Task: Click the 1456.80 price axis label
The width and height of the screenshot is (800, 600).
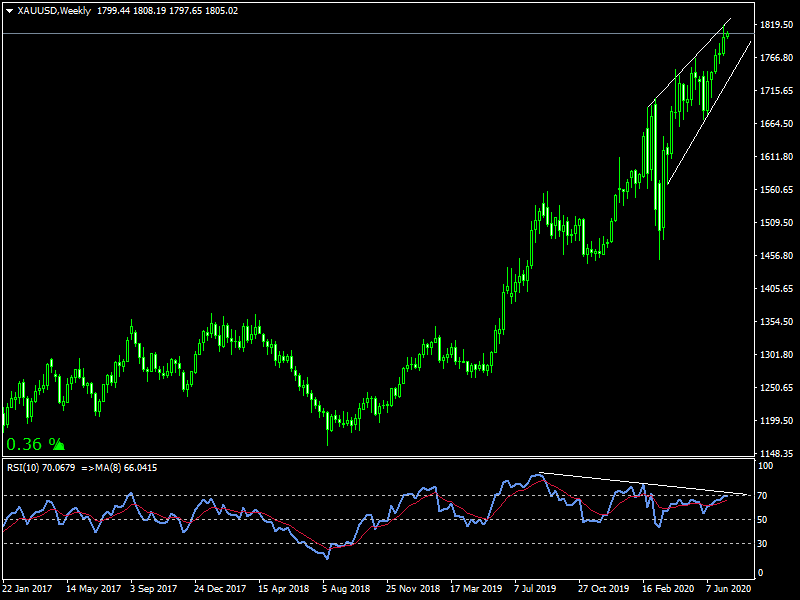Action: pos(776,256)
